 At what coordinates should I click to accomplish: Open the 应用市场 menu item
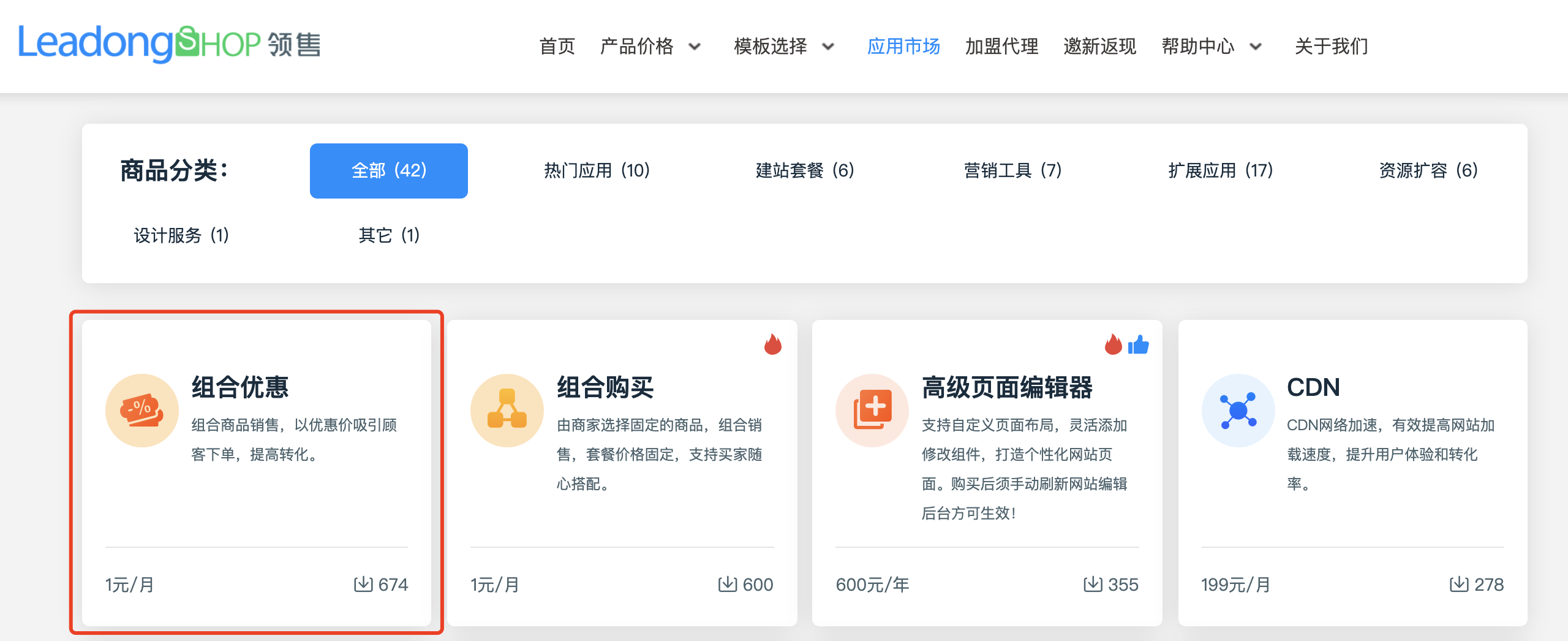(x=903, y=47)
